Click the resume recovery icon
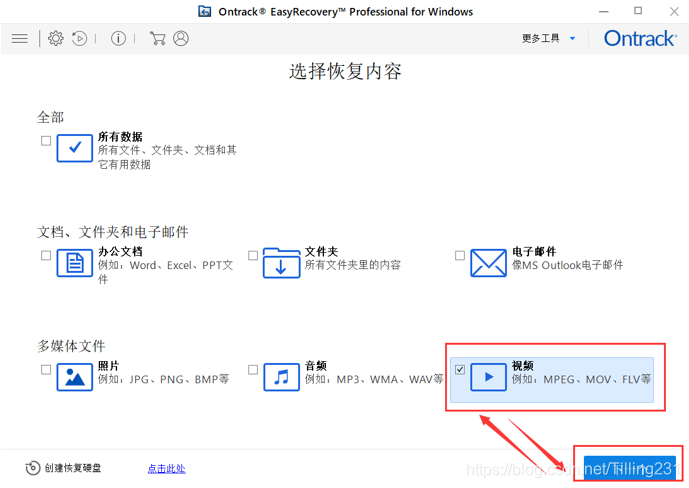The image size is (689, 488). (x=80, y=39)
